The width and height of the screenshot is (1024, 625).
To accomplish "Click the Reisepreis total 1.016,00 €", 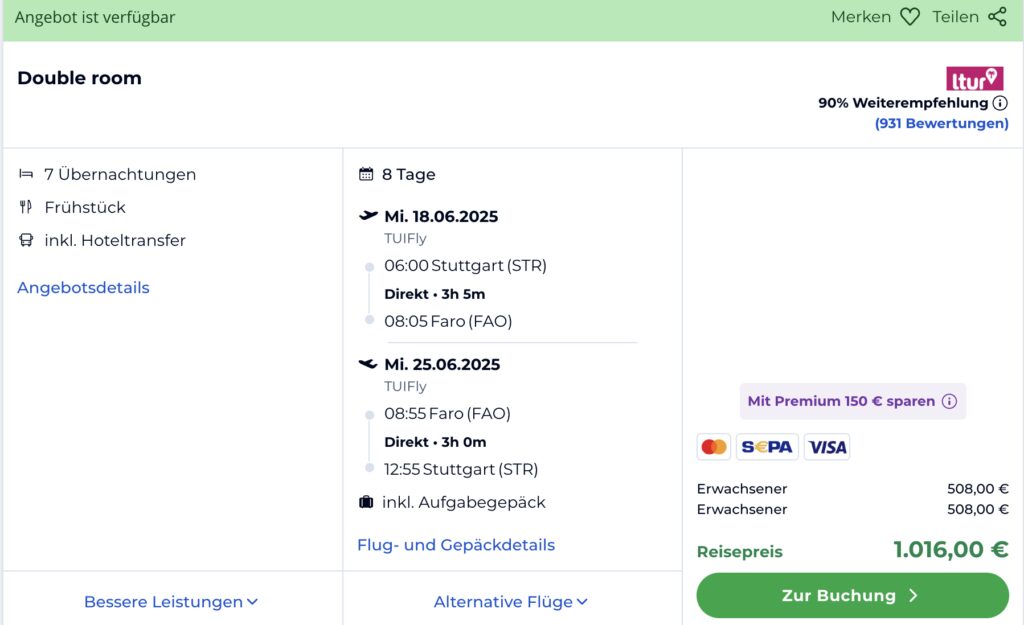I will (950, 550).
